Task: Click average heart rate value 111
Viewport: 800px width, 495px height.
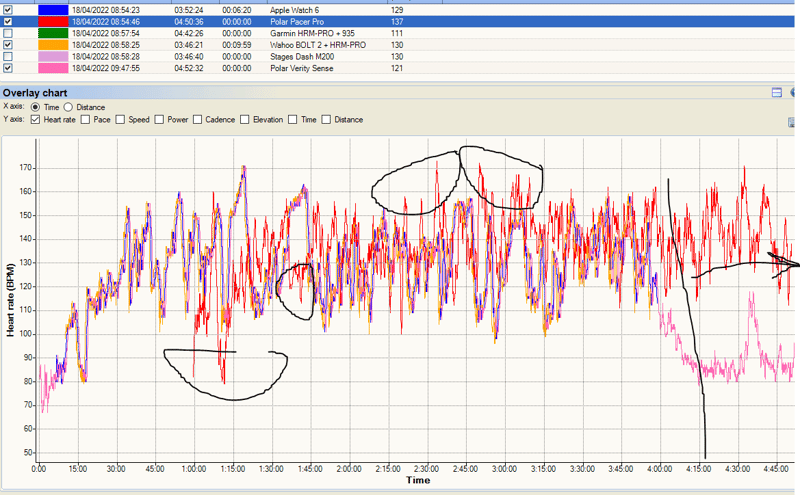Action: tap(397, 33)
